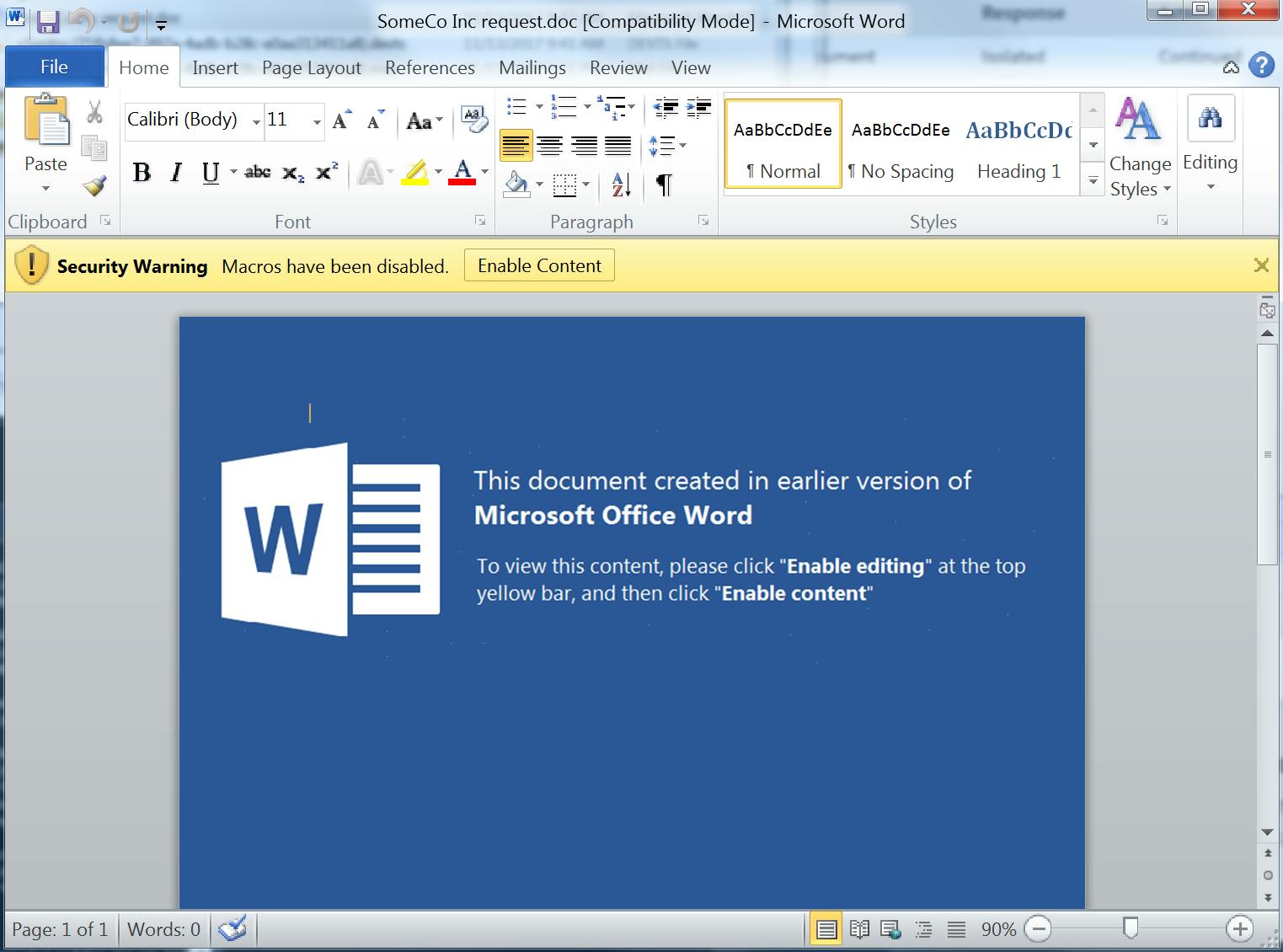Click the Words: 0 status indicator

(x=164, y=929)
